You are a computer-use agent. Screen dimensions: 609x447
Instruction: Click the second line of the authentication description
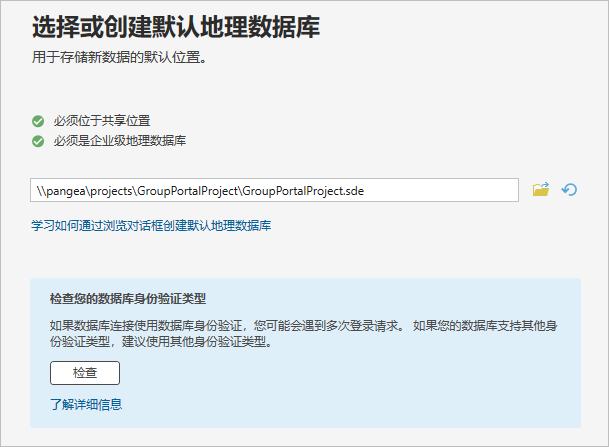[x=160, y=341]
